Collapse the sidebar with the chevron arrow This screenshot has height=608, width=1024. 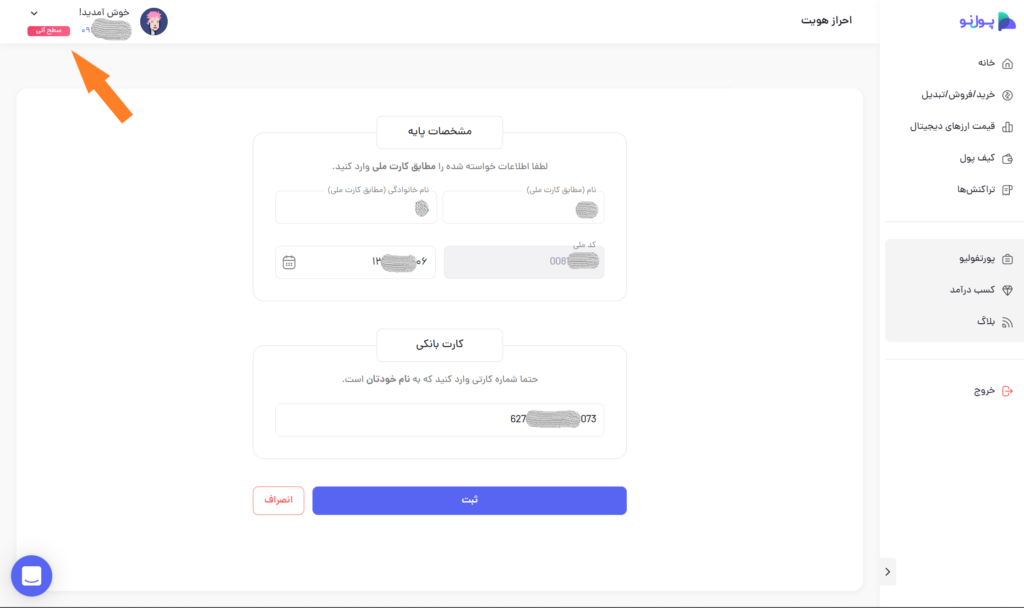point(888,571)
